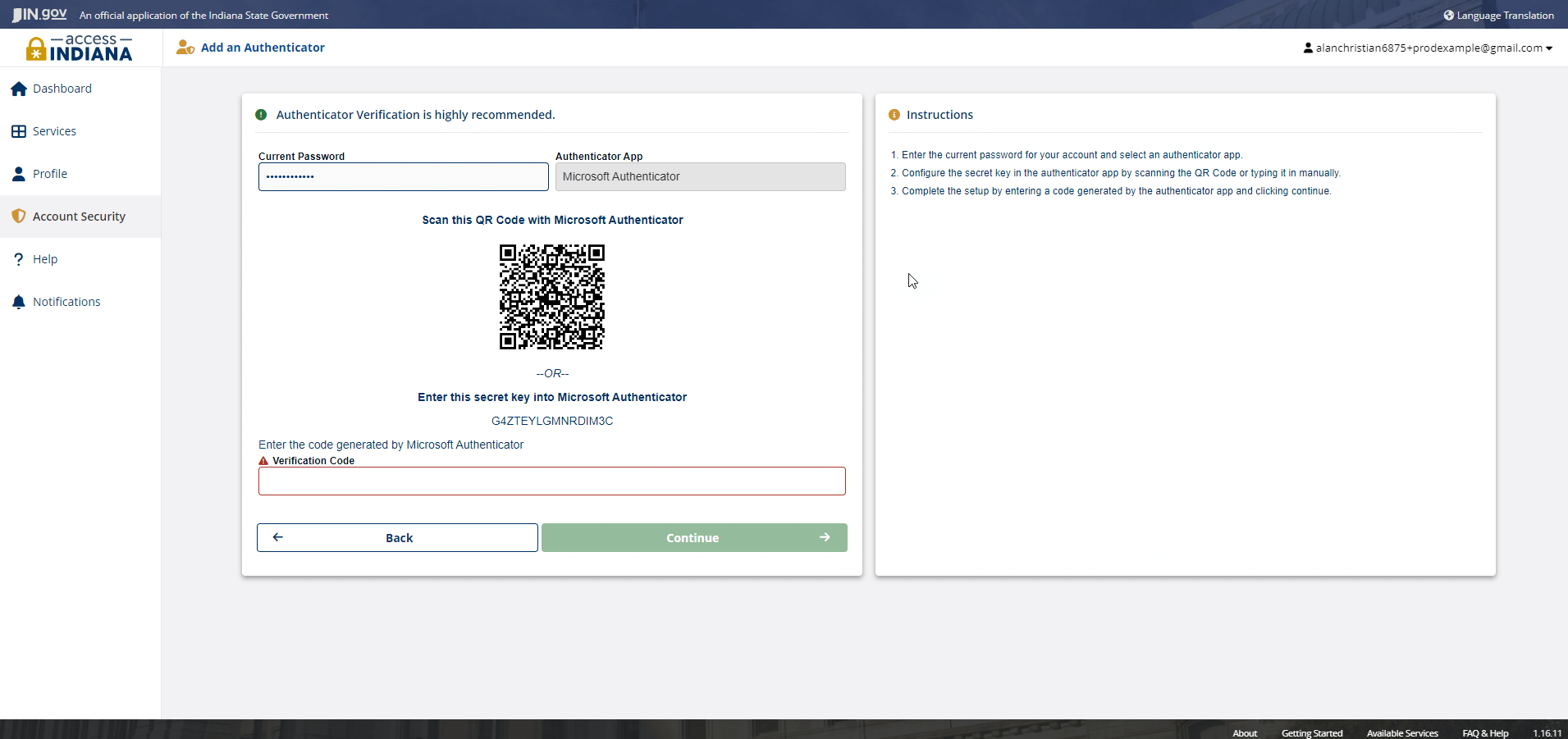This screenshot has width=1568, height=739.
Task: Open FAQ & Help footer link
Action: point(1484,733)
